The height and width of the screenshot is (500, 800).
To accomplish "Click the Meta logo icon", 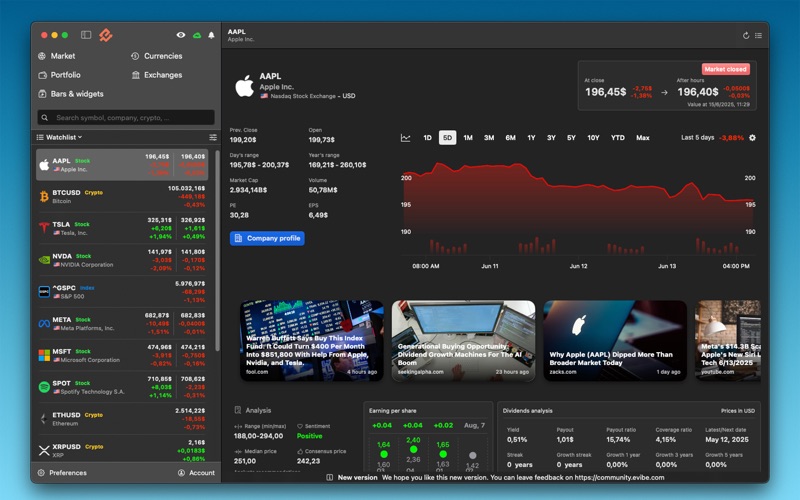I will (44, 323).
